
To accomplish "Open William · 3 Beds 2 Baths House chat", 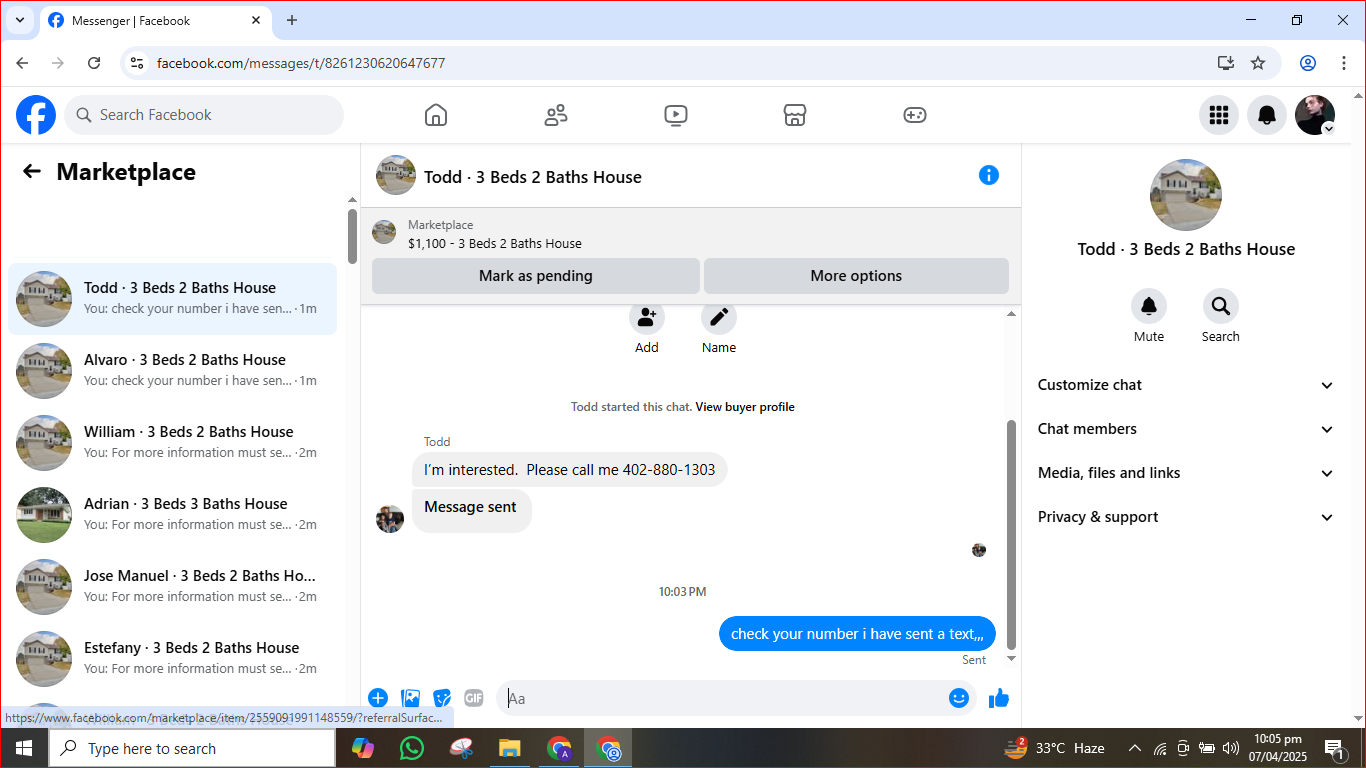I will click(172, 443).
